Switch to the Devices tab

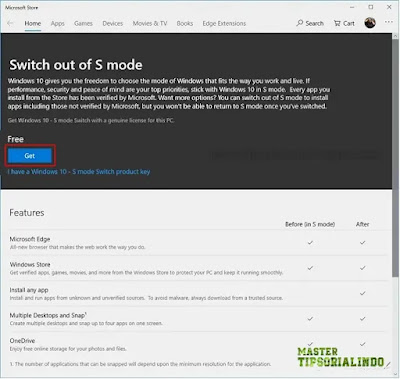(113, 23)
